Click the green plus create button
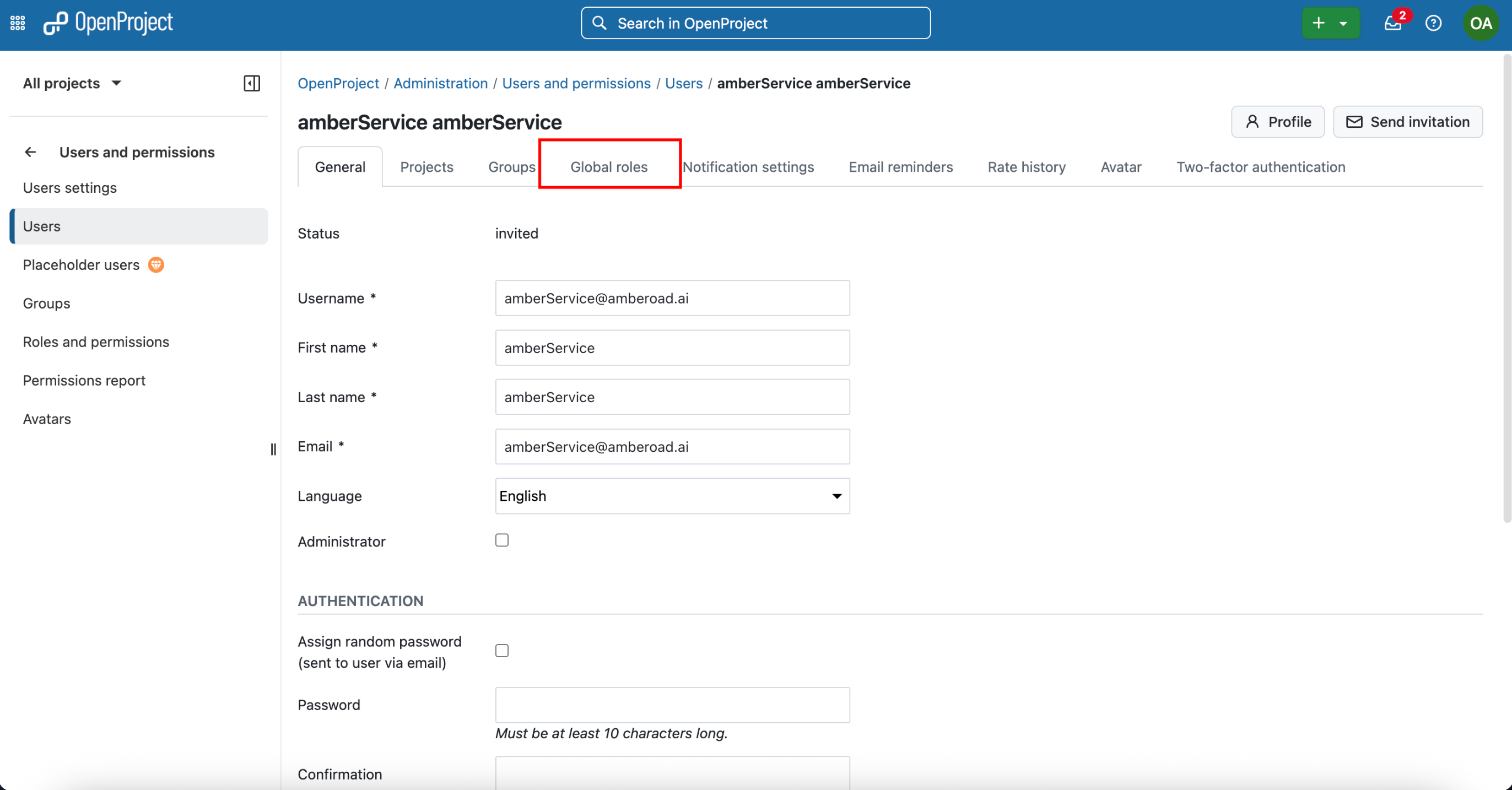The width and height of the screenshot is (1512, 790). pos(1318,23)
